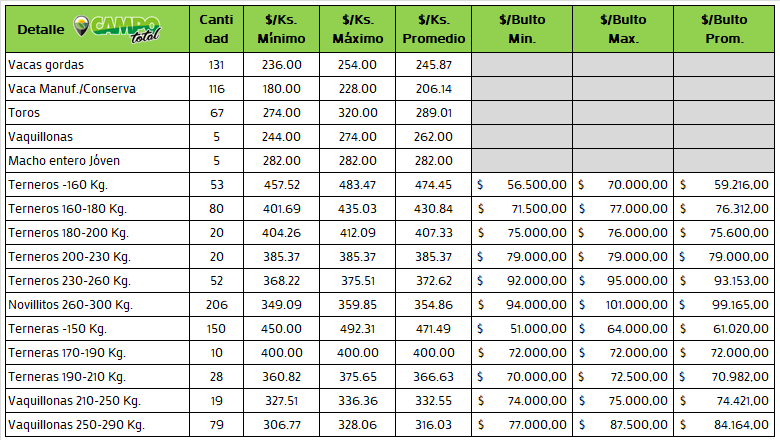Click the Cantidad column header
780x440 pixels.
[x=216, y=29]
